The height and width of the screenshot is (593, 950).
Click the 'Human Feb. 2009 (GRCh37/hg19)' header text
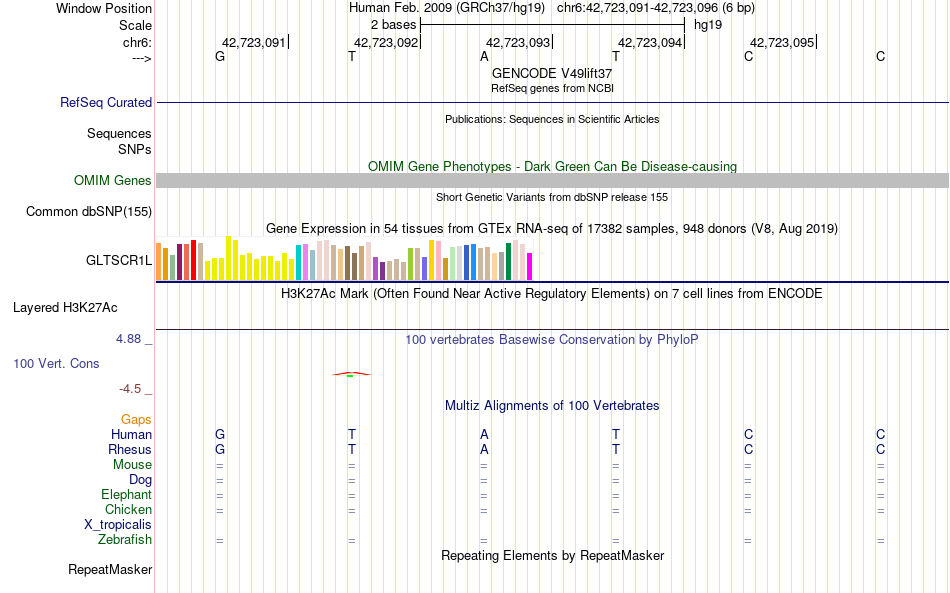point(447,8)
